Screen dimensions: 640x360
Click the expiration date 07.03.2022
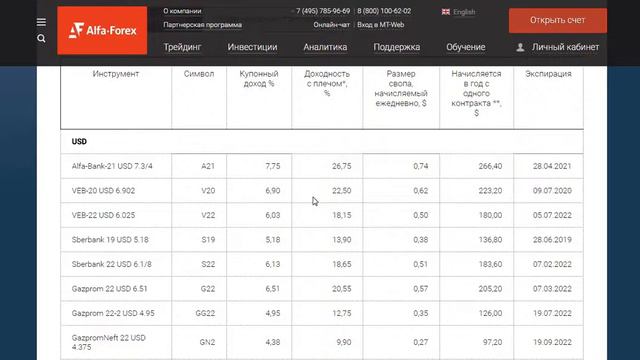point(552,289)
